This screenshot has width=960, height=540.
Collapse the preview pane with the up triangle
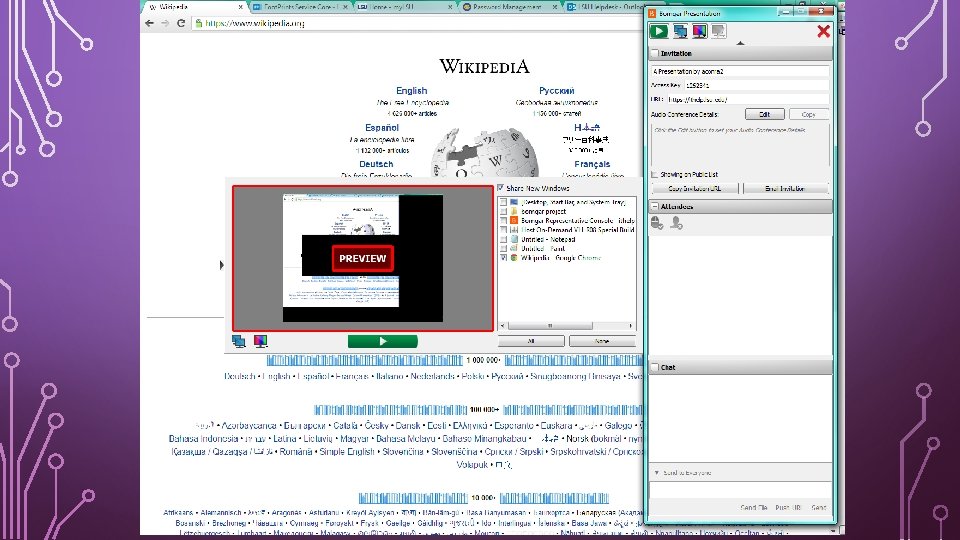740,43
